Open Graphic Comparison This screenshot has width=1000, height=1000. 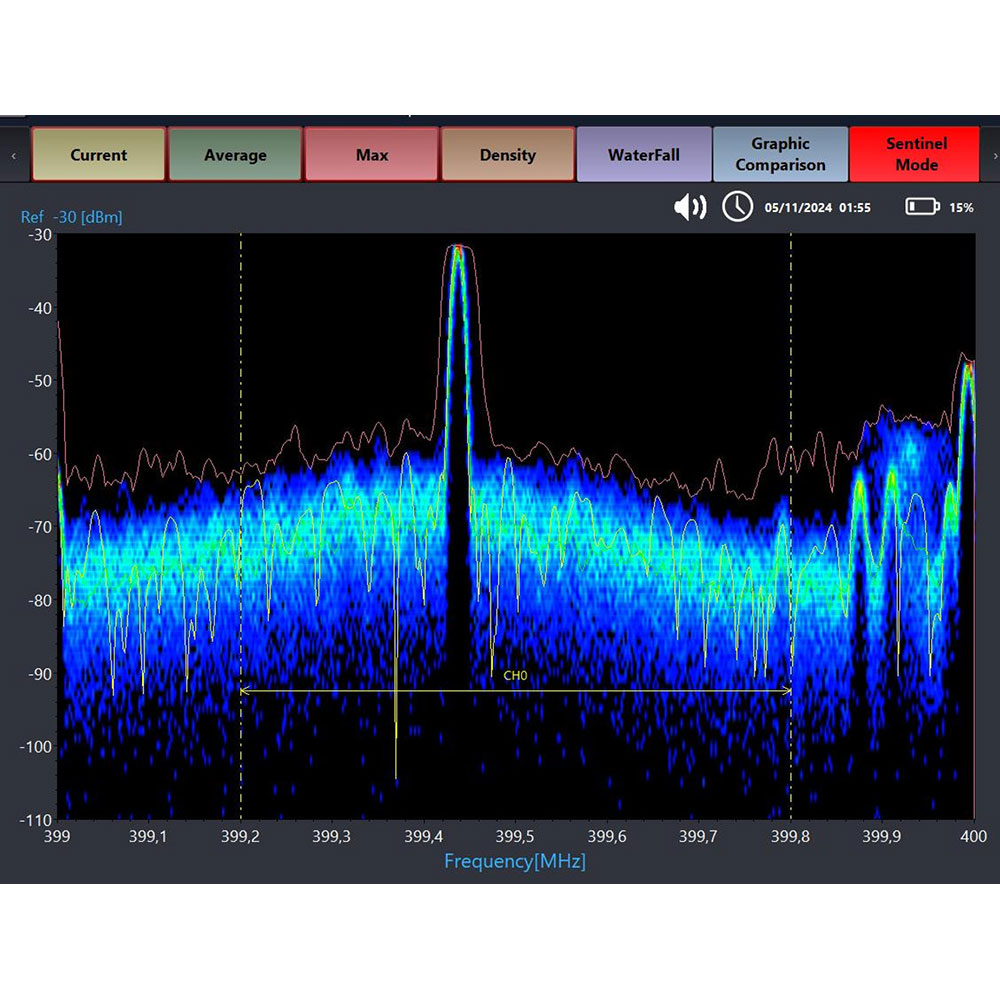779,155
